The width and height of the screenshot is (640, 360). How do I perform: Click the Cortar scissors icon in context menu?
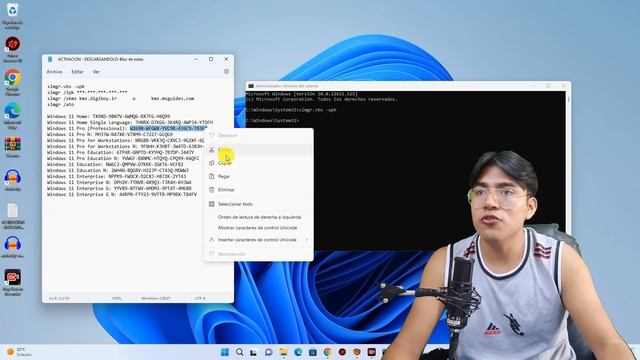211,150
